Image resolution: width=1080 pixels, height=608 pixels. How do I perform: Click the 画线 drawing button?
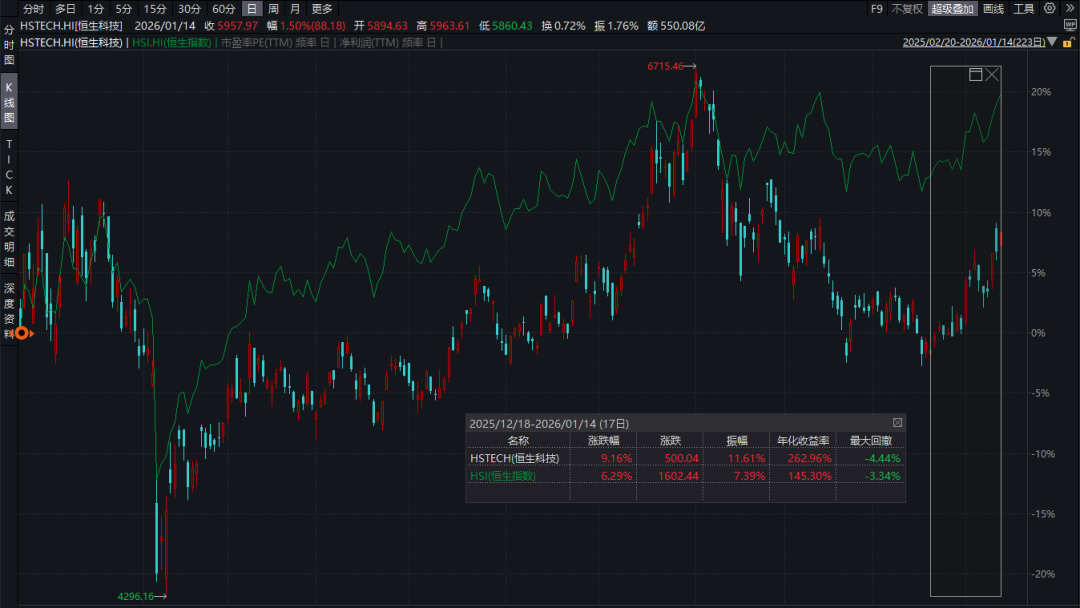pos(993,9)
